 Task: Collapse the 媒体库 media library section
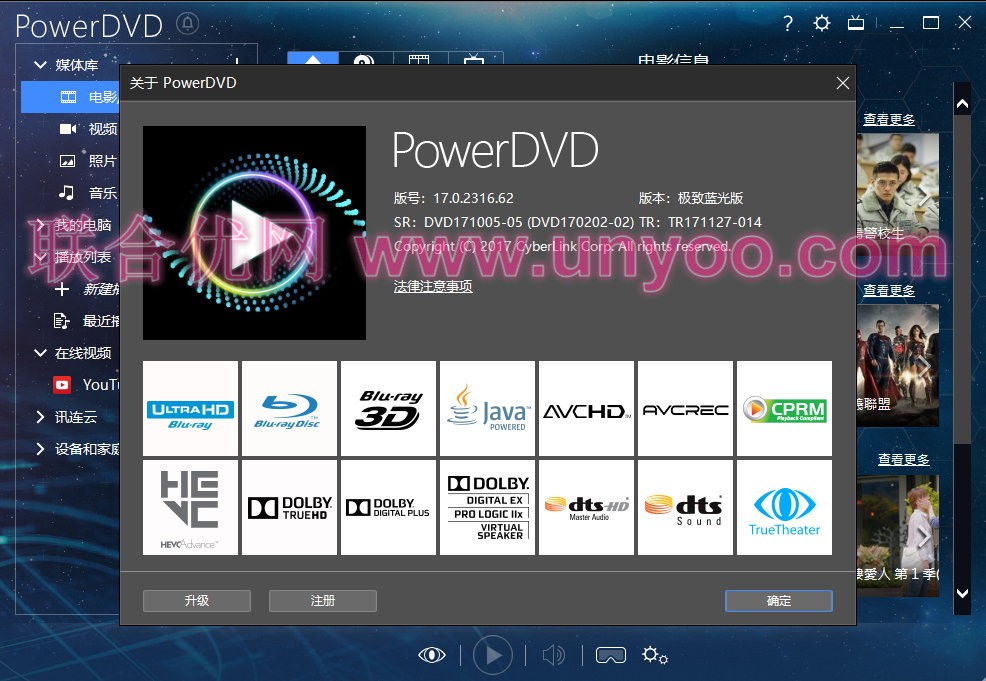tap(40, 65)
